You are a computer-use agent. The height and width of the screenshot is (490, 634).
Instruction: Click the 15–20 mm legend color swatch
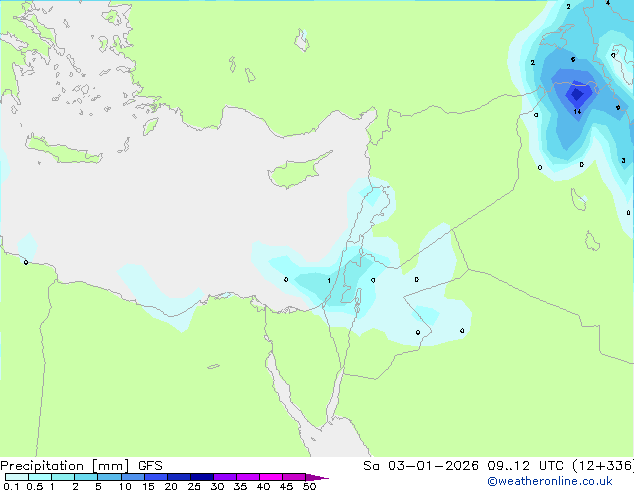pos(155,477)
